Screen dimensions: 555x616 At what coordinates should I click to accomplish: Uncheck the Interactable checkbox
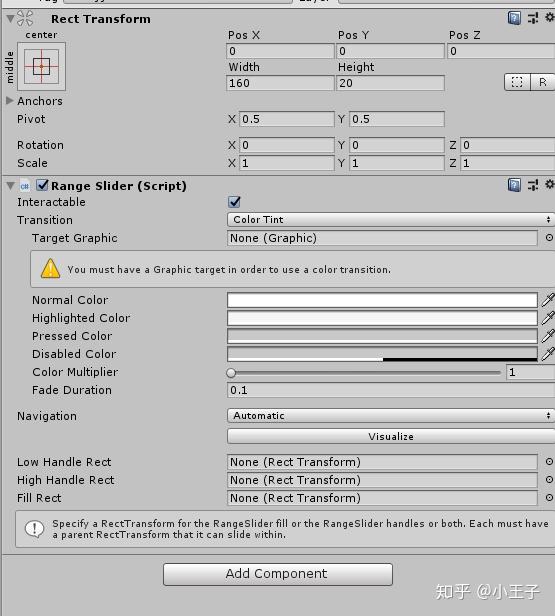(x=234, y=202)
